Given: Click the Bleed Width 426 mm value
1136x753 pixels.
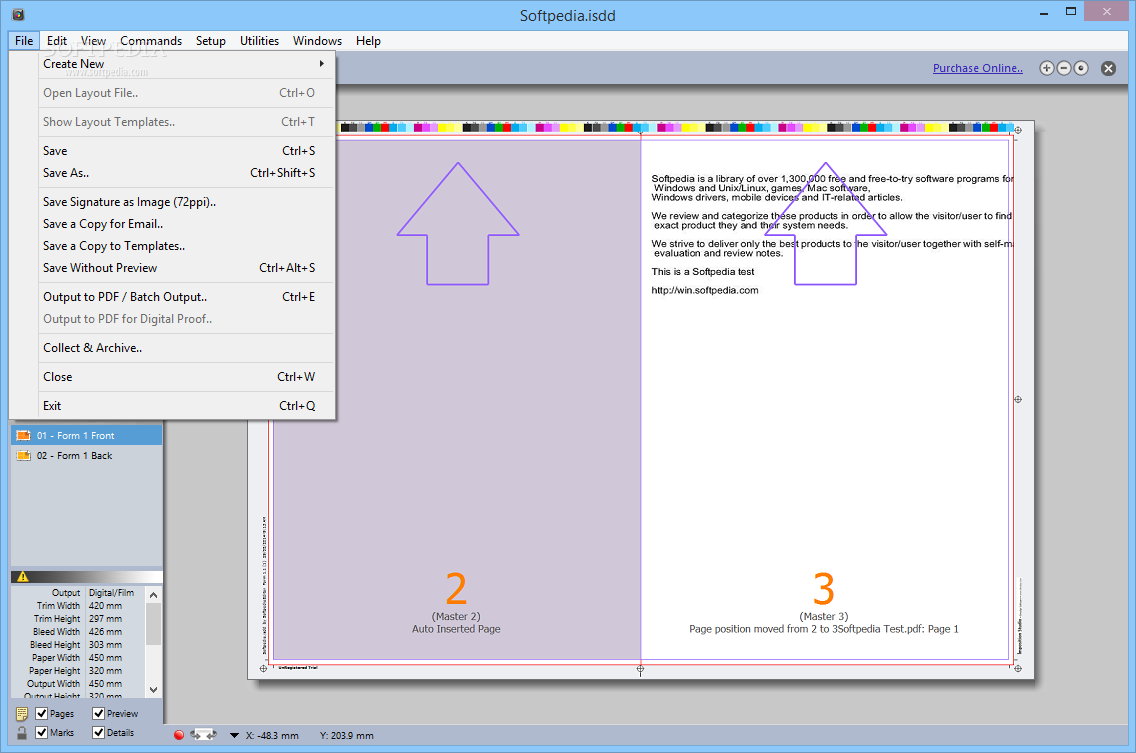Looking at the screenshot, I should 106,632.
